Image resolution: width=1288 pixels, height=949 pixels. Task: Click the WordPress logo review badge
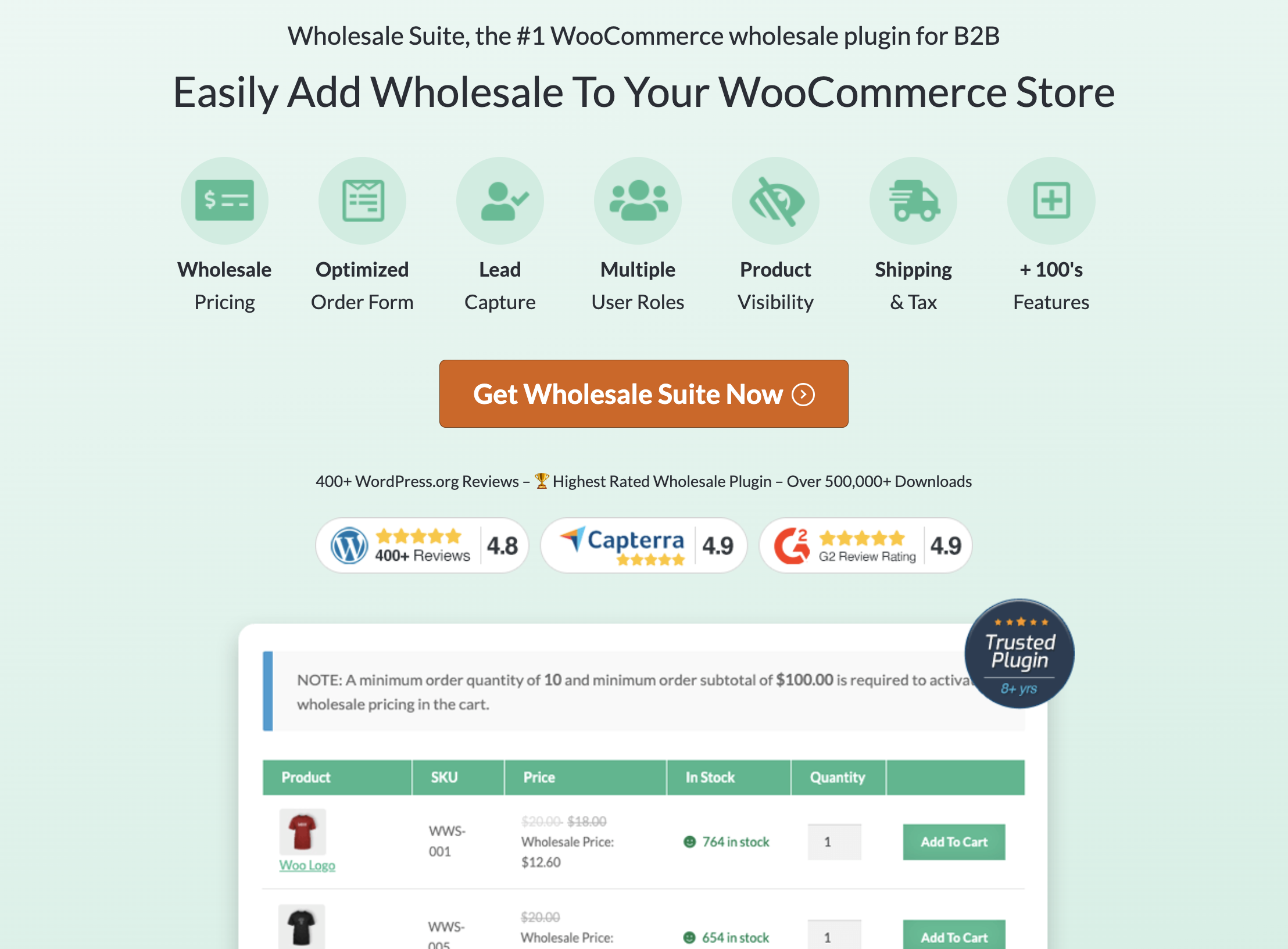[421, 544]
